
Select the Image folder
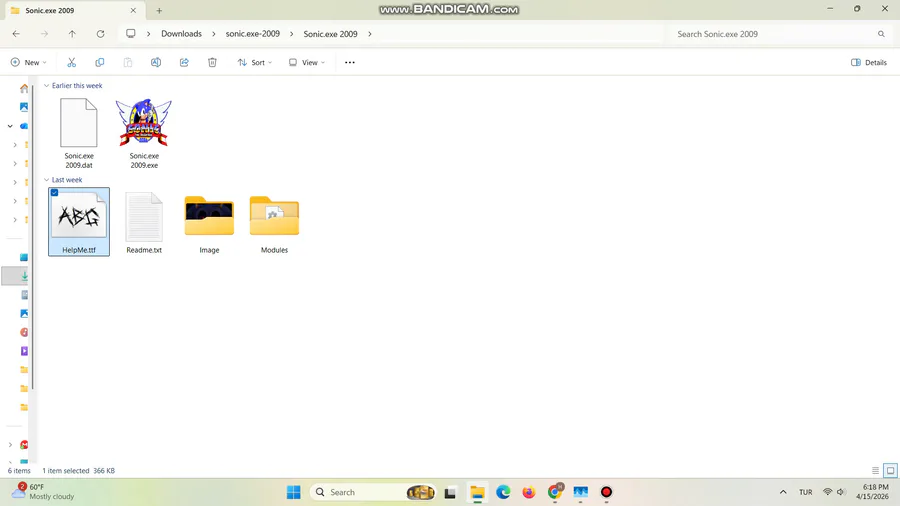pyautogui.click(x=209, y=222)
